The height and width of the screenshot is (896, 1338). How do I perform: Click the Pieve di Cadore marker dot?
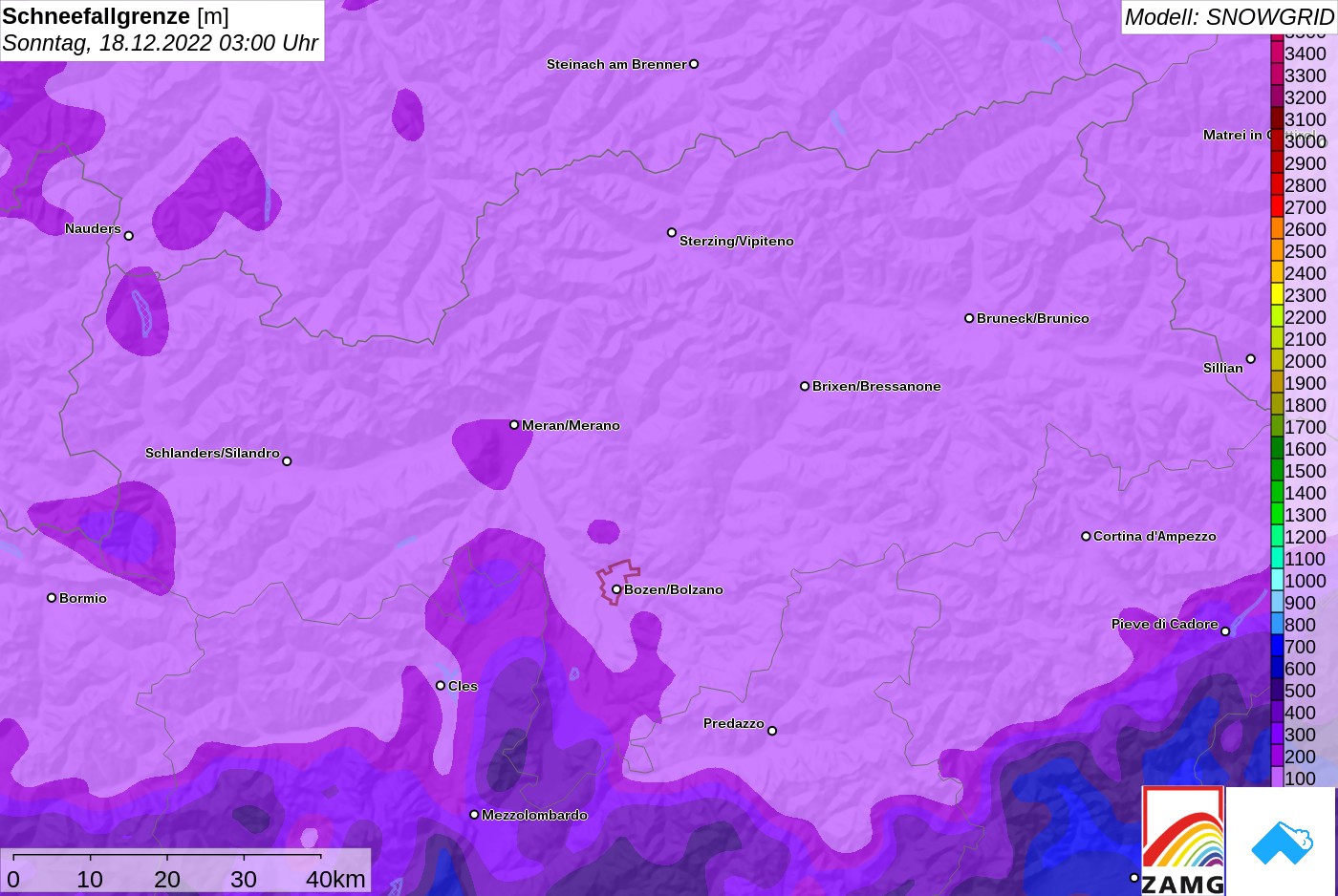1225,631
